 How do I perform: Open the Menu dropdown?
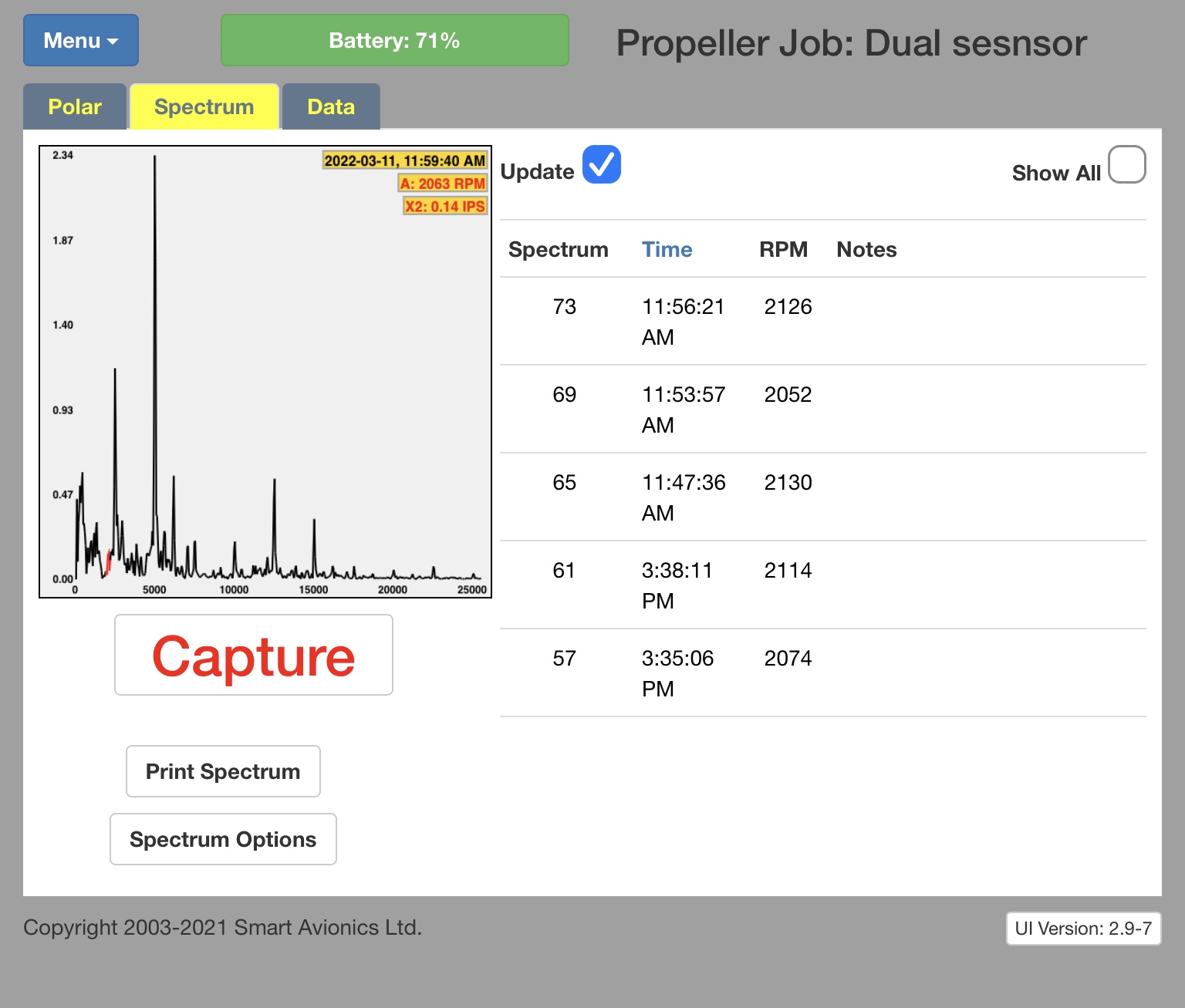click(x=81, y=40)
